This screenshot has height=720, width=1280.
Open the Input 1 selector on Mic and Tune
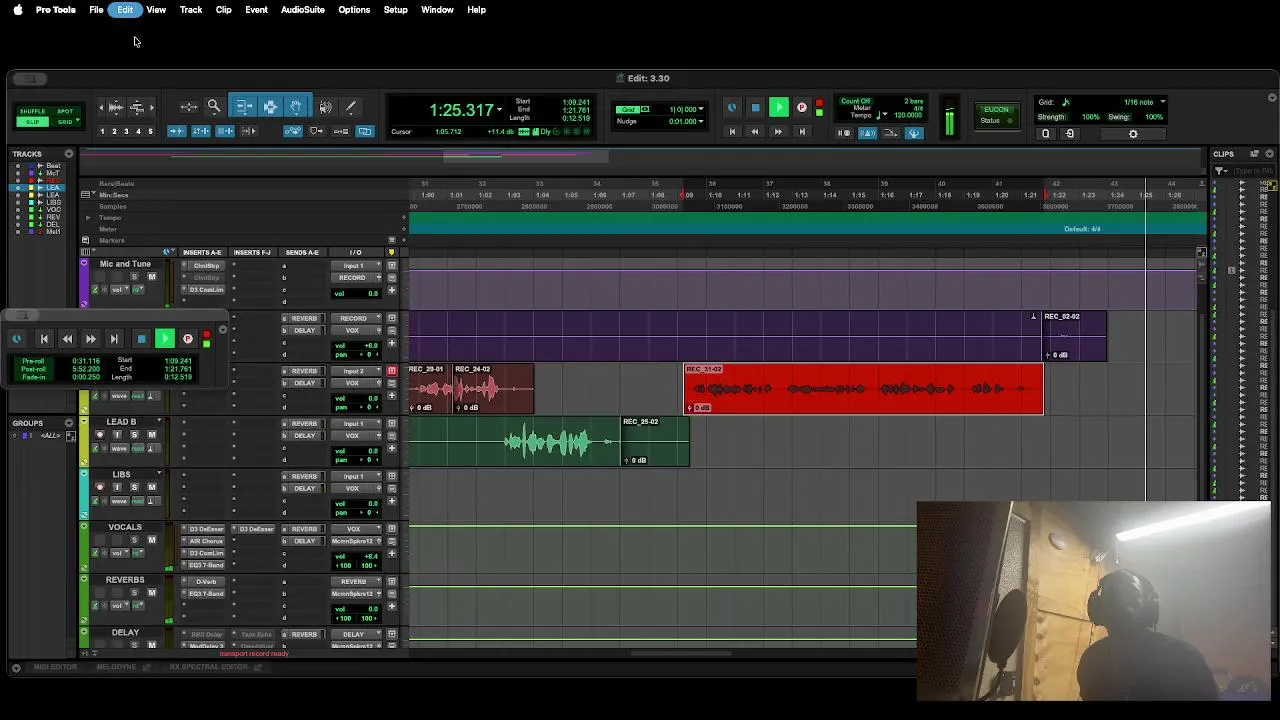click(355, 266)
